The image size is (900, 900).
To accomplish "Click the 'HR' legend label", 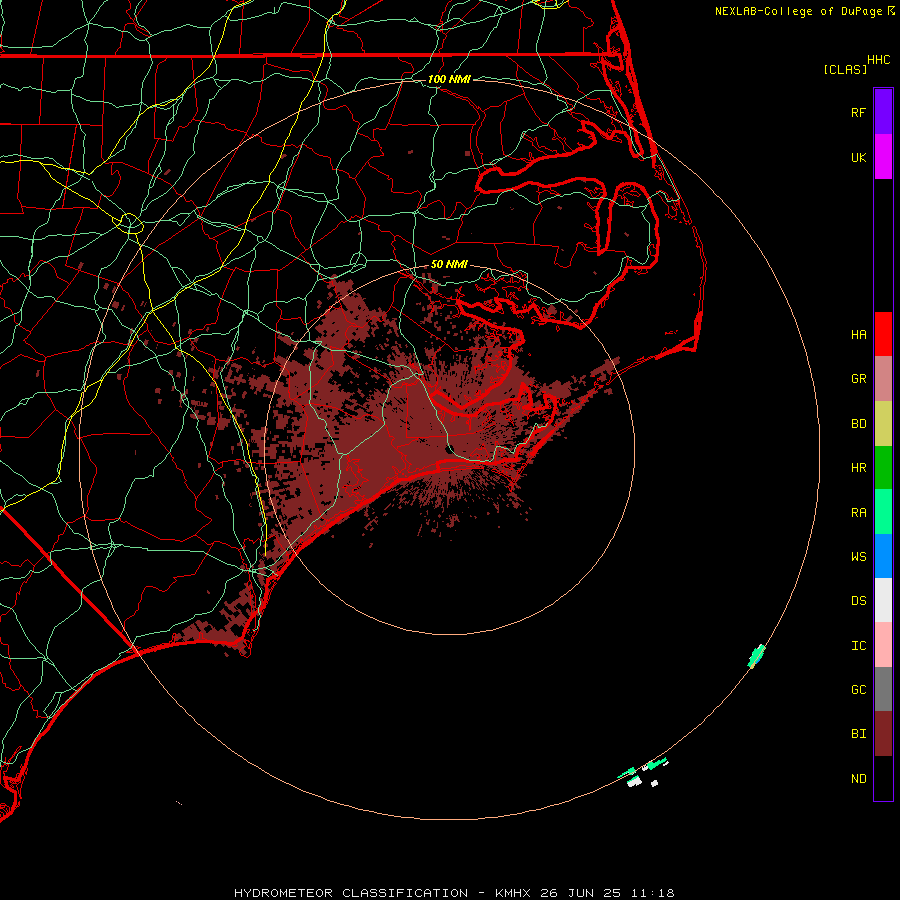I will point(858,468).
